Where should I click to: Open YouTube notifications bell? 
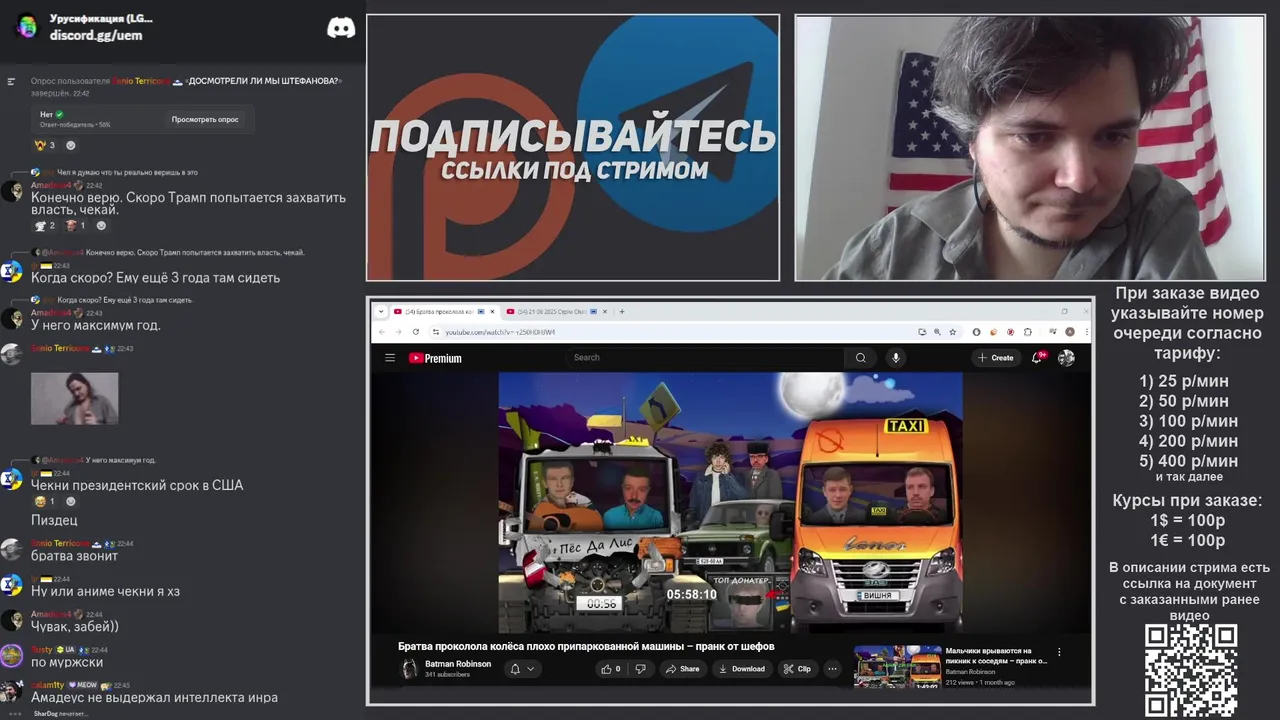(x=1037, y=358)
